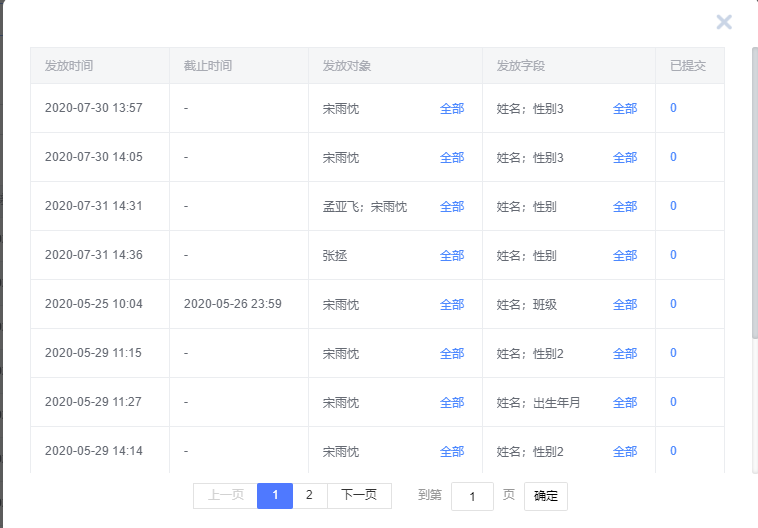This screenshot has width=758, height=528.
Task: Close the dialog with the X icon
Action: (724, 22)
